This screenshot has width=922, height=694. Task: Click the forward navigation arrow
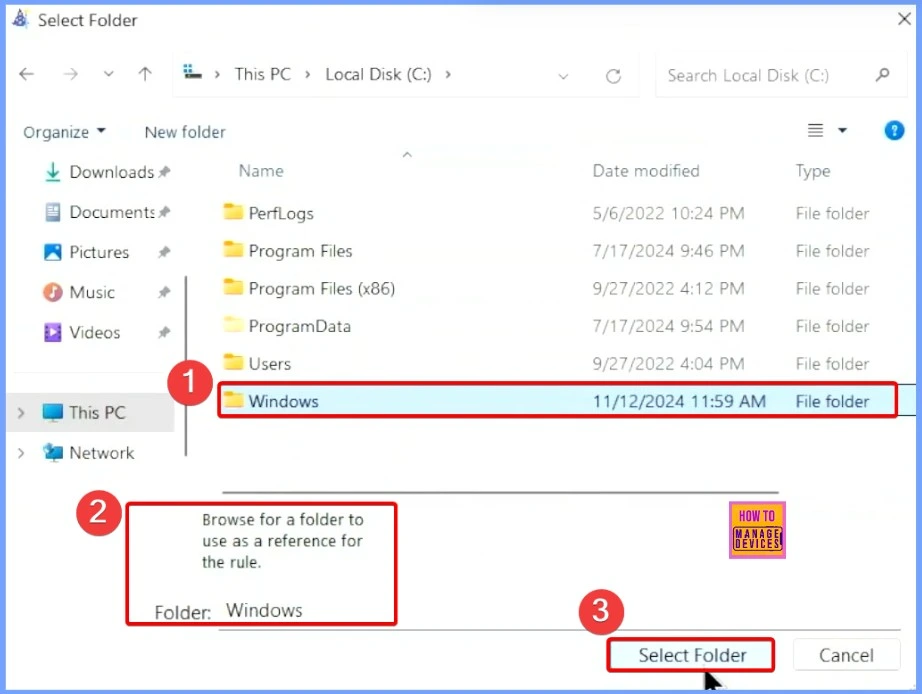71,74
